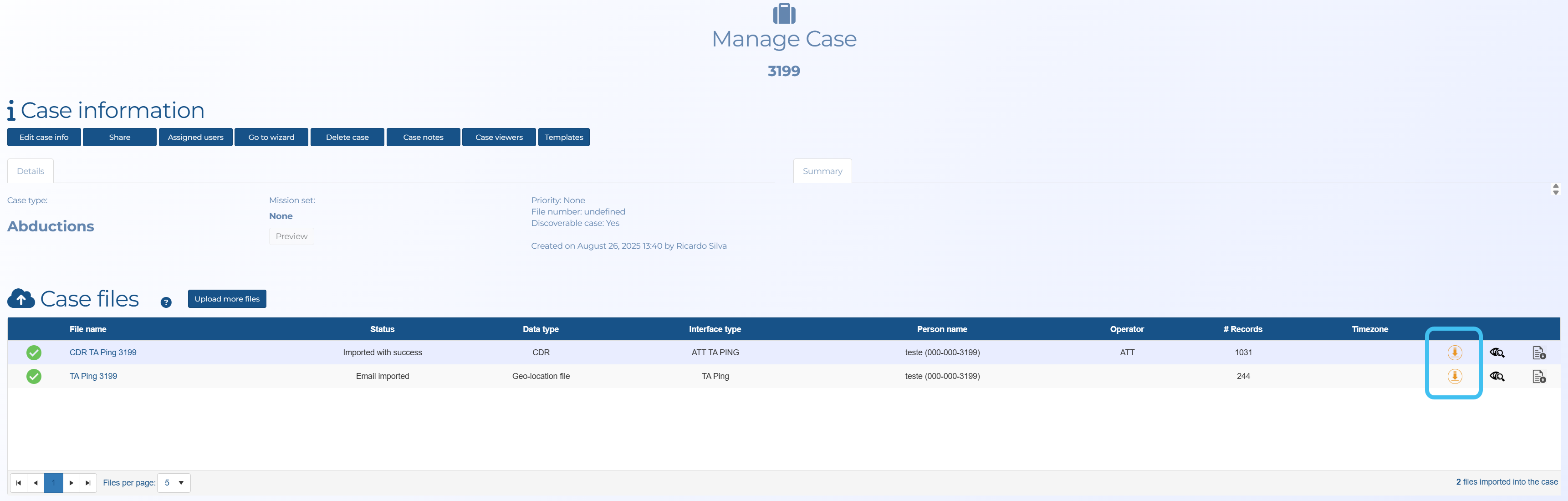Viewport: 1568px width, 501px height.
Task: Click the Edit case info button
Action: pos(44,137)
